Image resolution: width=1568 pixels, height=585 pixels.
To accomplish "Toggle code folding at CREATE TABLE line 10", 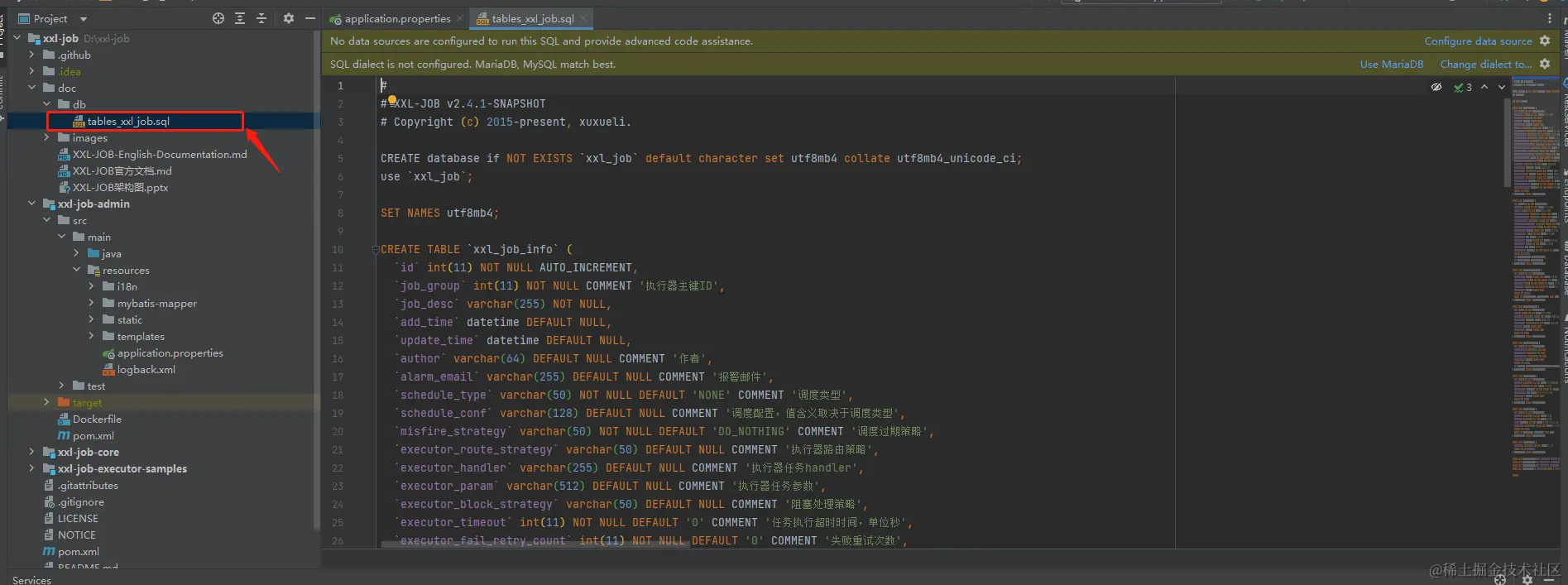I will [x=376, y=249].
